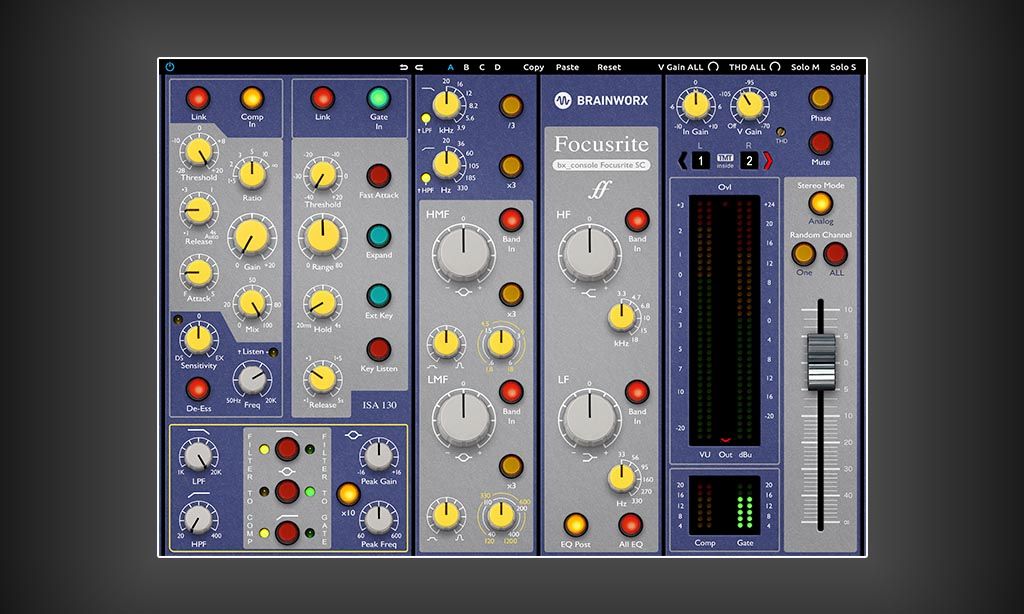The height and width of the screenshot is (614, 1024).
Task: Click Copy in the top bar
Action: [x=533, y=67]
